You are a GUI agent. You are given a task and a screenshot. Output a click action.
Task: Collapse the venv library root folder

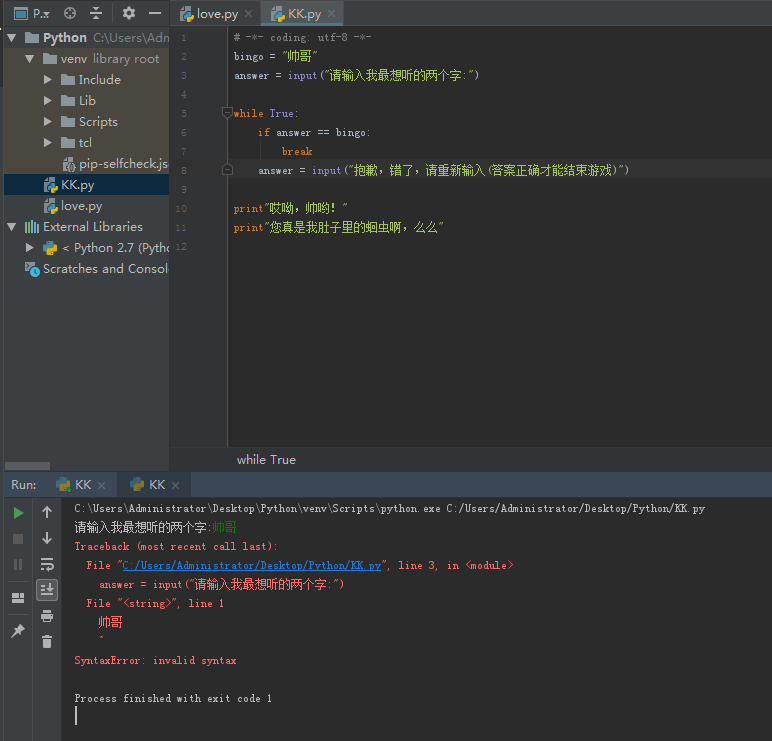coord(30,59)
